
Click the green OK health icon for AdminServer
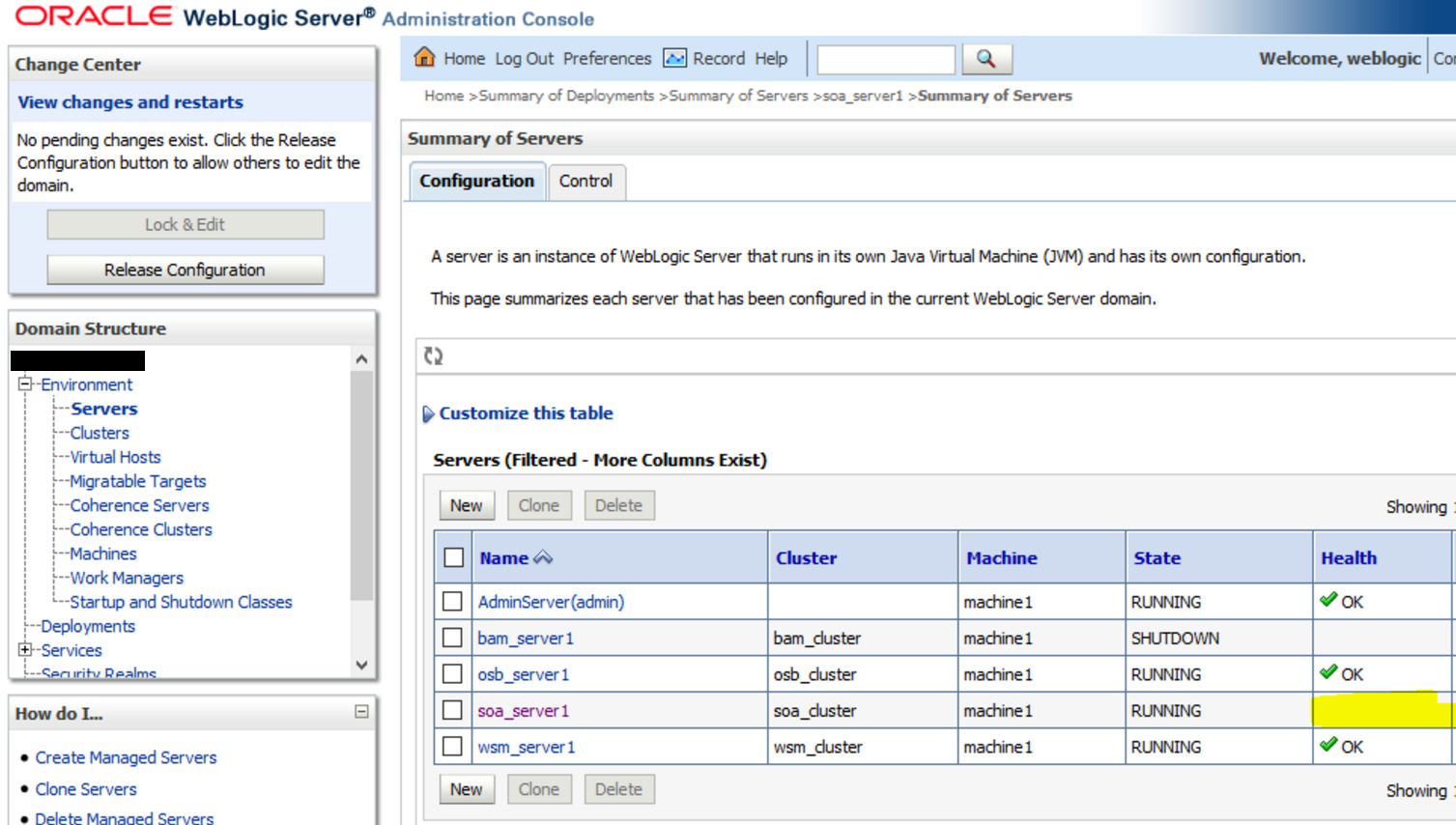(x=1328, y=601)
